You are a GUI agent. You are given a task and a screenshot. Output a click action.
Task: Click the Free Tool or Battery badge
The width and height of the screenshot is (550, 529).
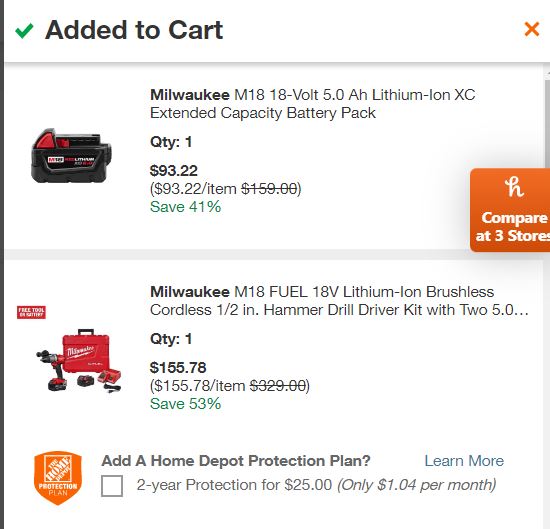tap(31, 312)
